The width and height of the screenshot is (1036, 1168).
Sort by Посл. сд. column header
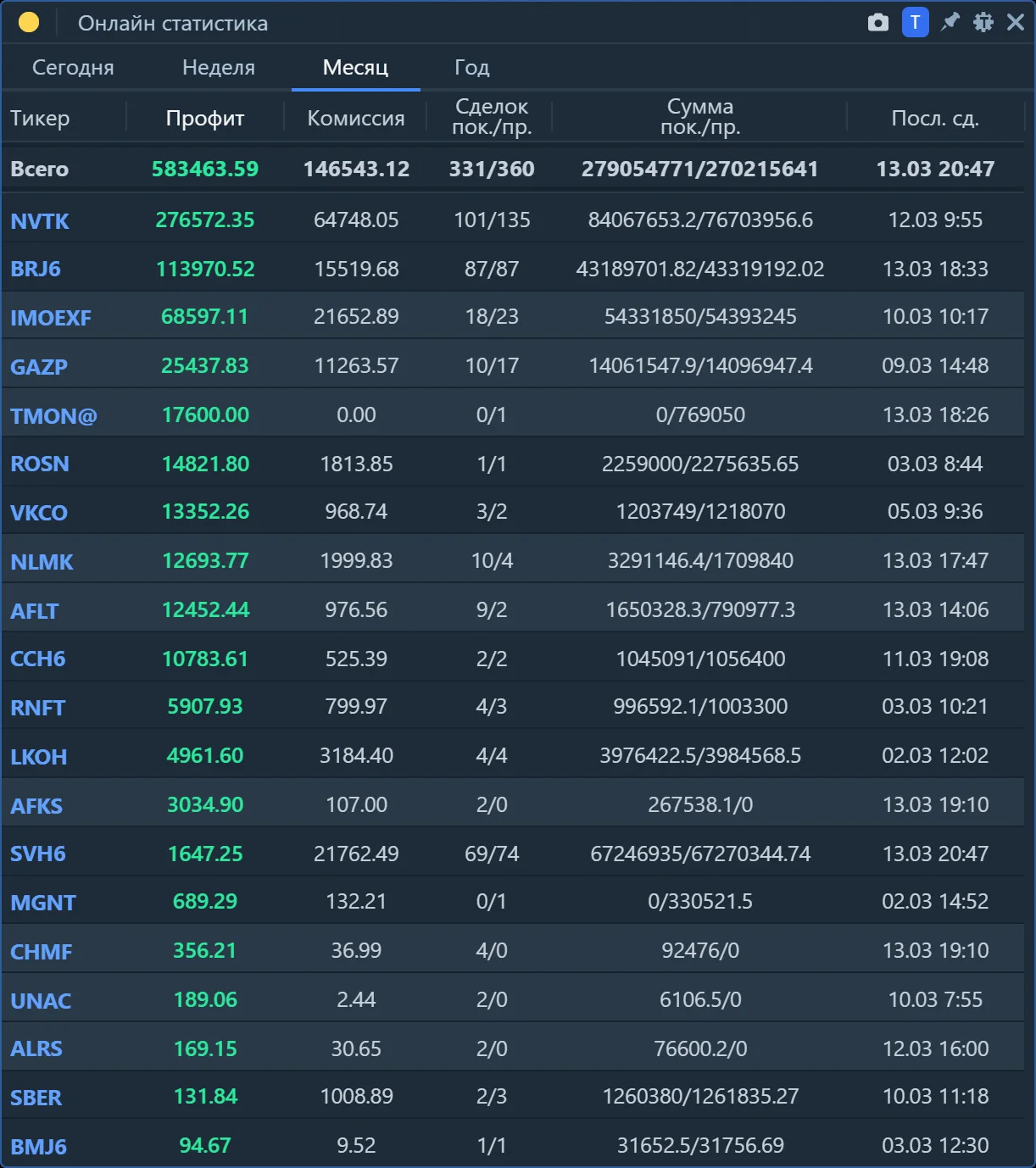935,118
